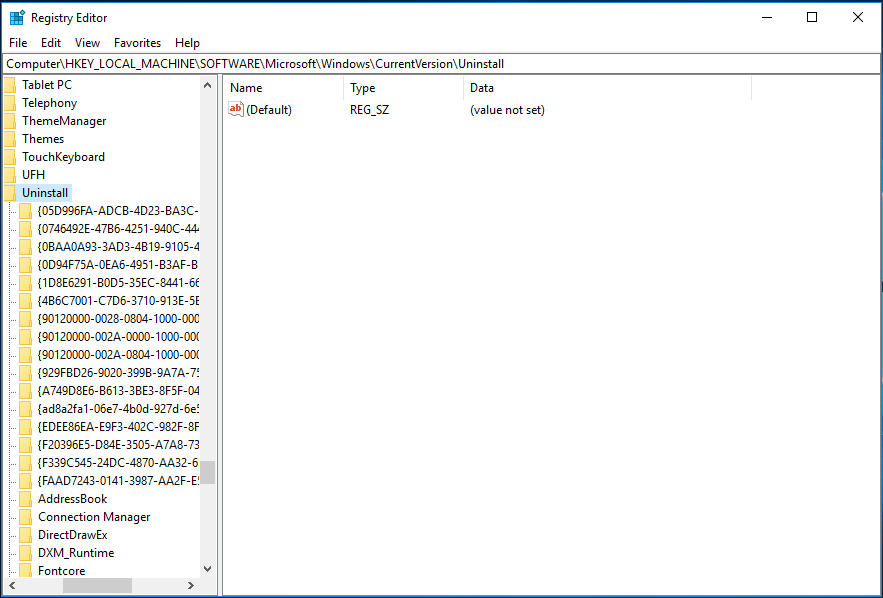Click folder icon of {F339C545-24DC key
883x598 pixels.
tap(25, 463)
